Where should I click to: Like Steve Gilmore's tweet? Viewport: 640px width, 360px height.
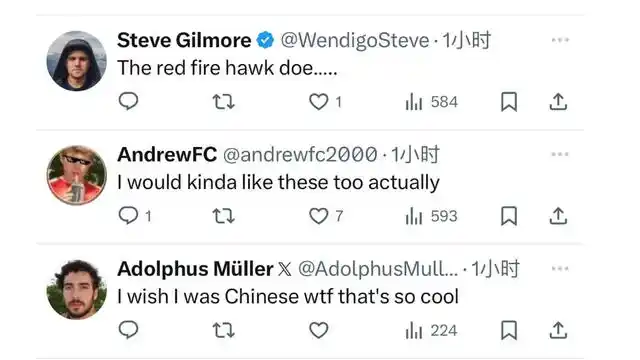pyautogui.click(x=318, y=102)
